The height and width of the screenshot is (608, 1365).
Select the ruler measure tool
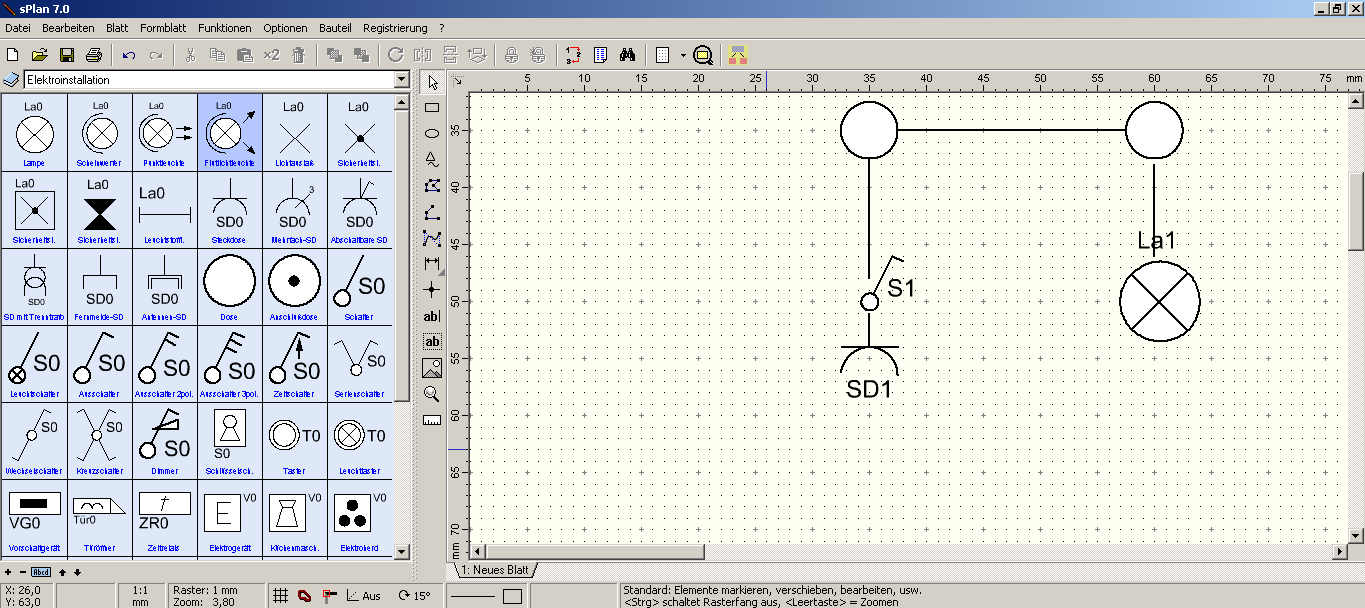coord(432,420)
